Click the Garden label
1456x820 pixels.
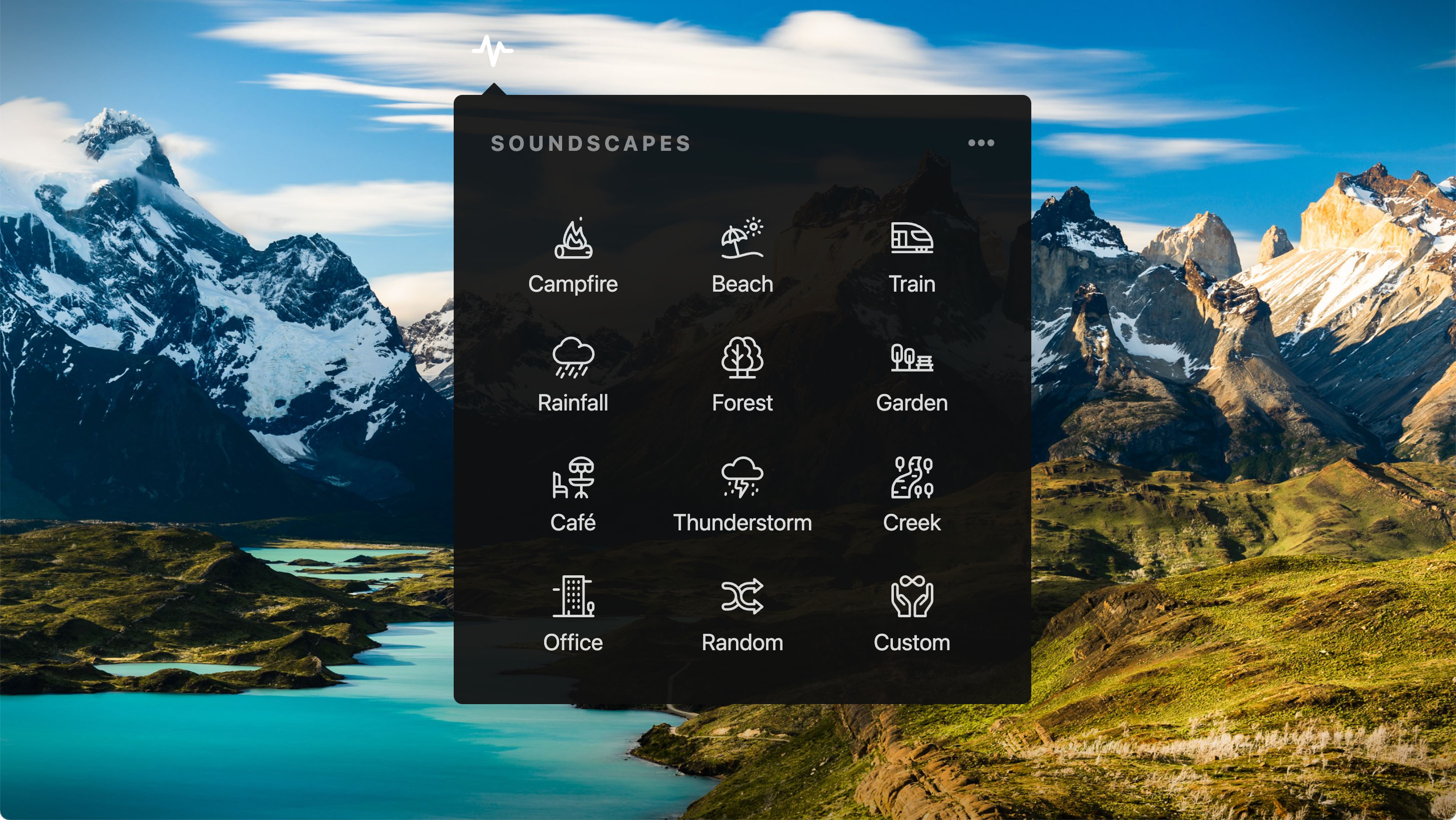[912, 403]
